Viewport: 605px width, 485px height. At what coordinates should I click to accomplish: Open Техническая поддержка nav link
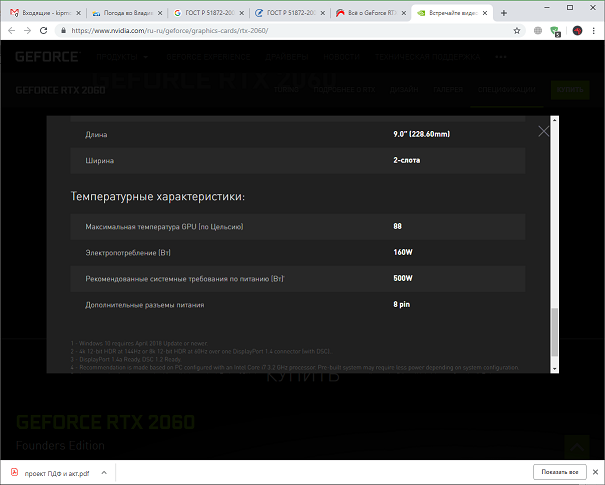pyautogui.click(x=428, y=57)
